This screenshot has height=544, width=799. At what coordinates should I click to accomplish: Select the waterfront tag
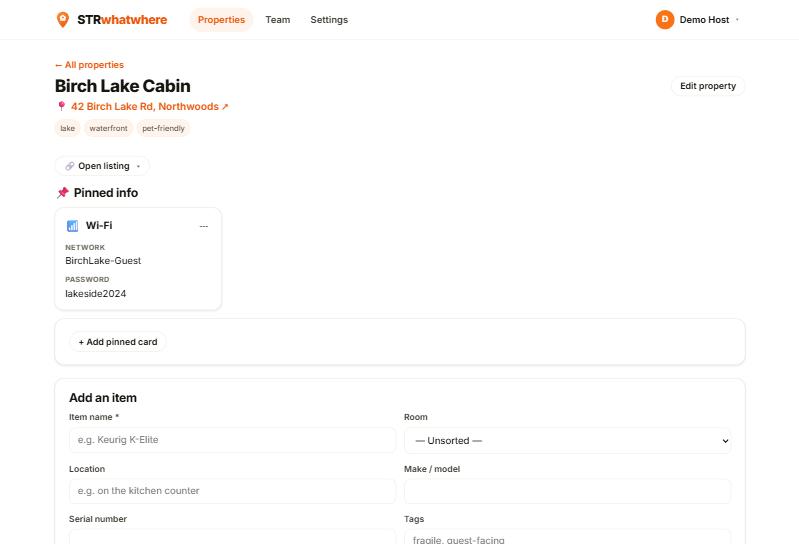(109, 128)
